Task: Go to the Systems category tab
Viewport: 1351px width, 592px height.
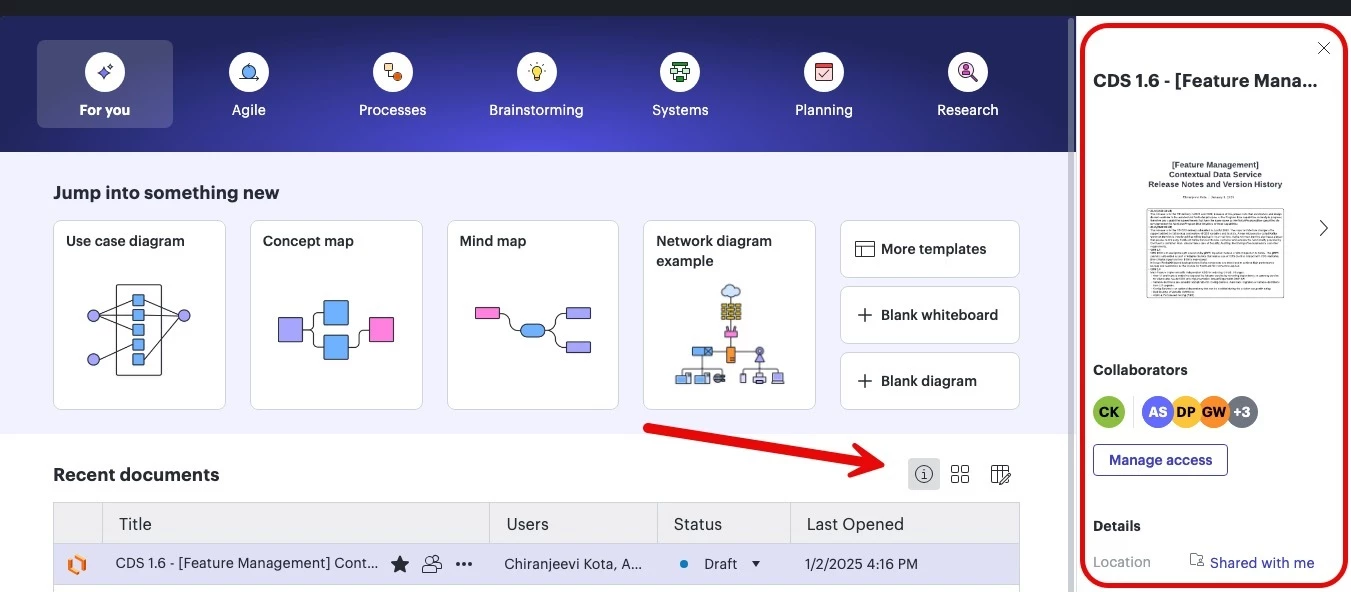Action: coord(680,84)
